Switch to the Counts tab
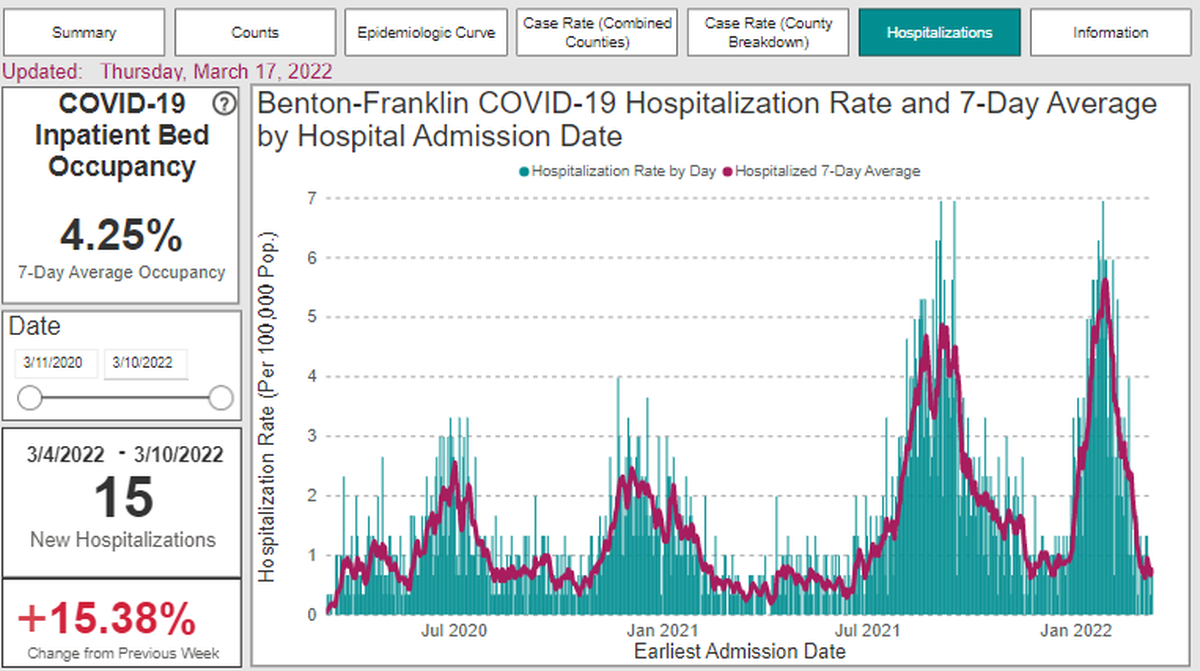Viewport: 1200px width, 671px height. pyautogui.click(x=255, y=33)
